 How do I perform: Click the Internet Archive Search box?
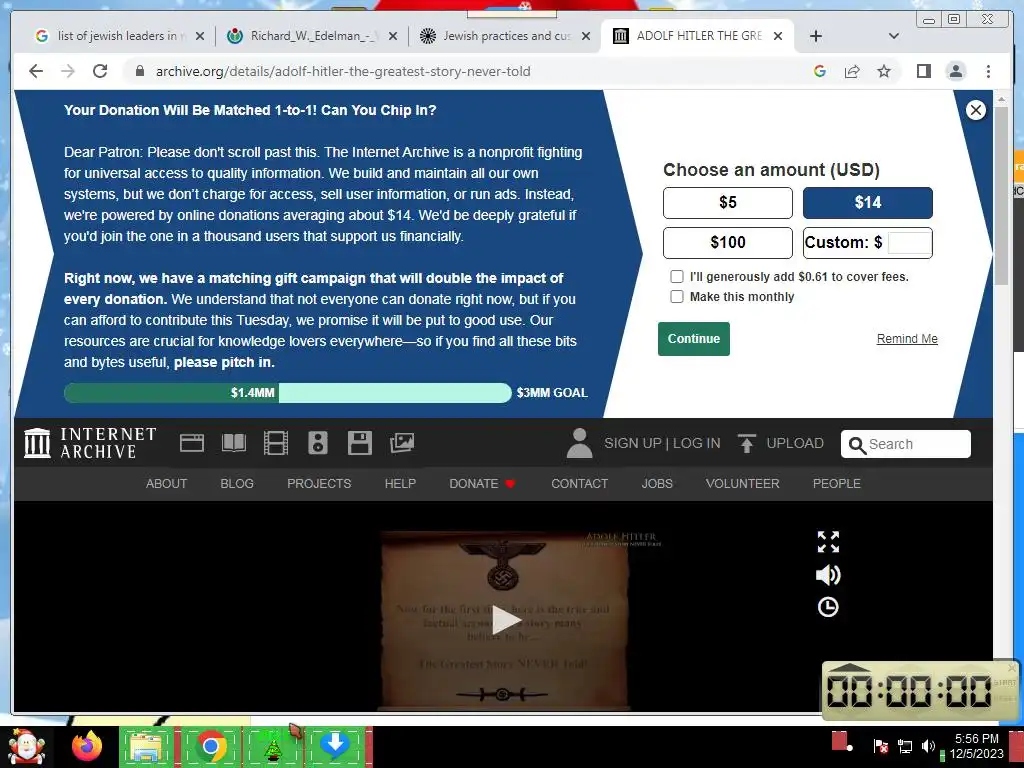tap(906, 444)
